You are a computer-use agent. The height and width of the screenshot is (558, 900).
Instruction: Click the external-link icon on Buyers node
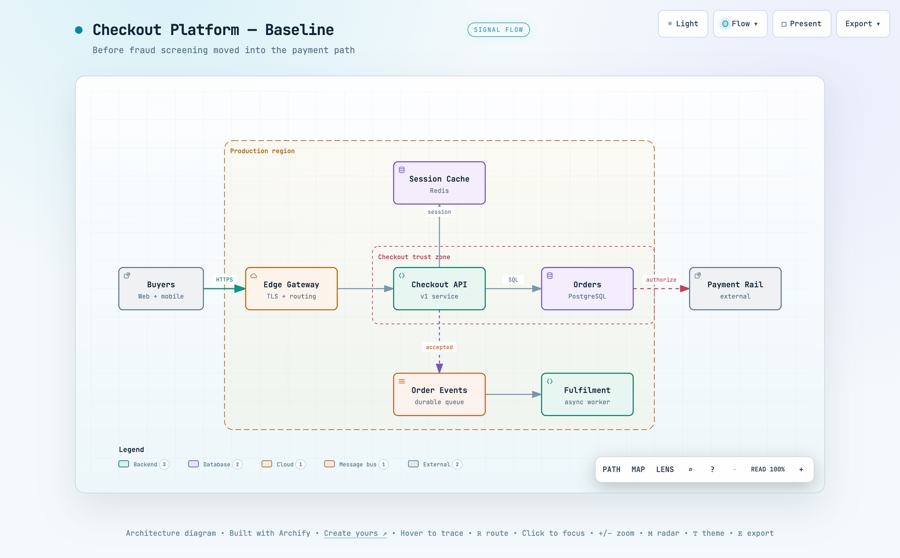(127, 276)
